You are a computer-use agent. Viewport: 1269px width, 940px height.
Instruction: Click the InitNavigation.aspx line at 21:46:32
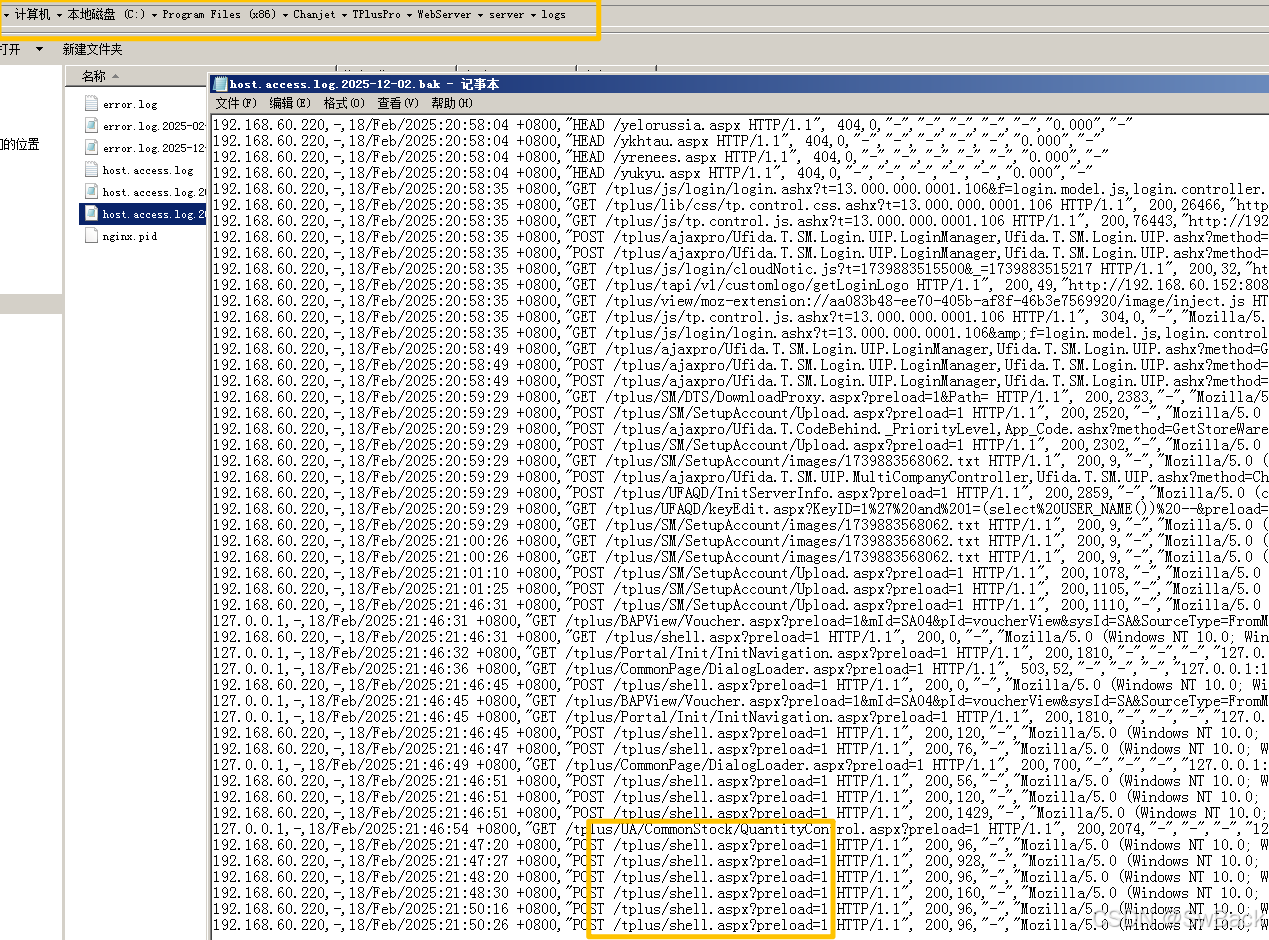(x=741, y=652)
